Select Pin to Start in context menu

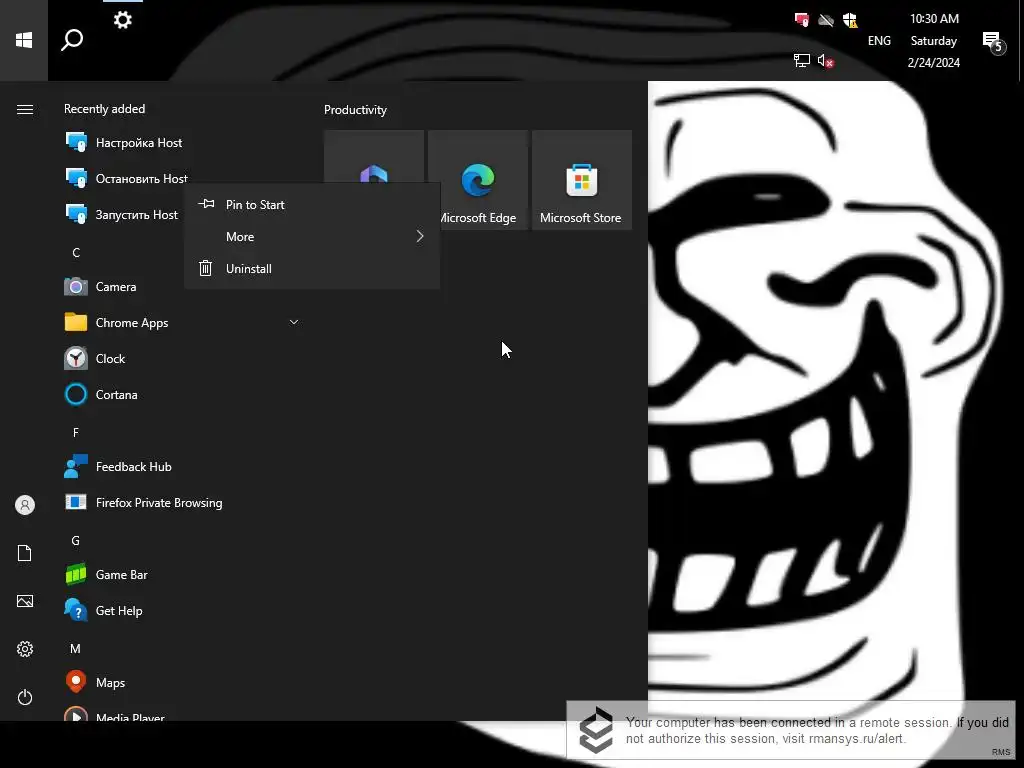(312, 204)
